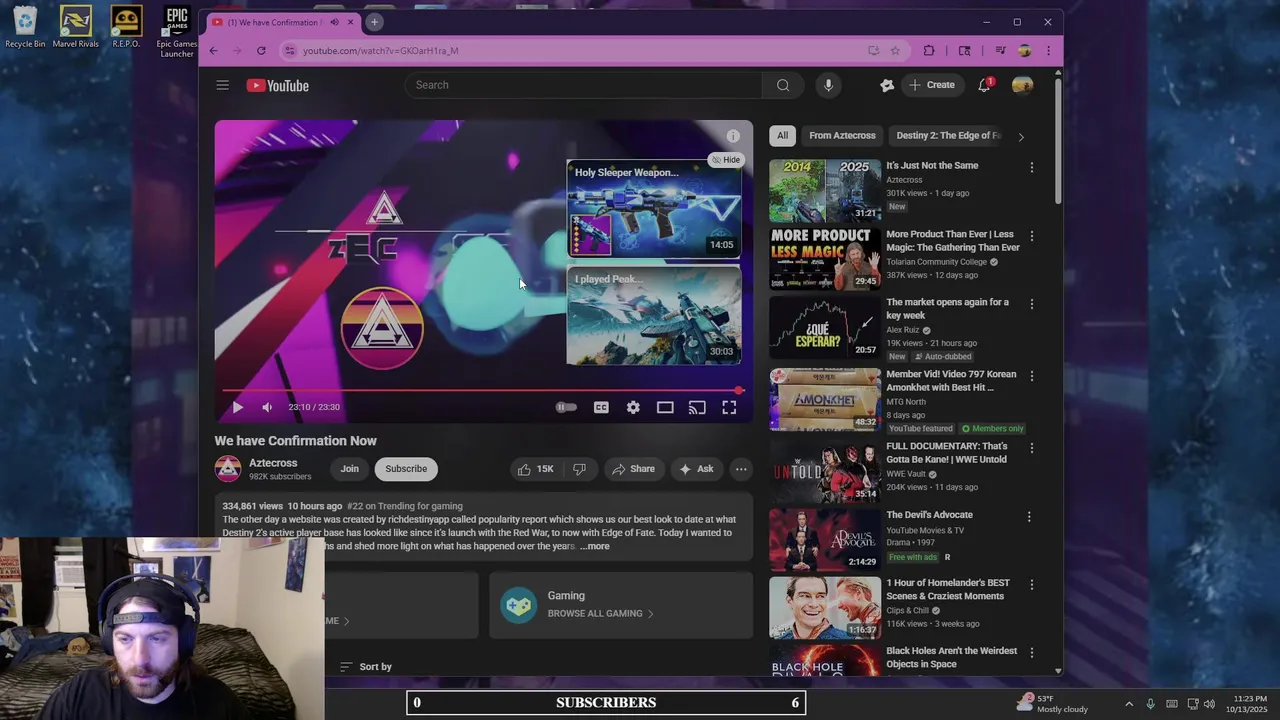Open options for More Product Than Ever video
Image resolution: width=1280 pixels, height=720 pixels.
[x=1032, y=236]
